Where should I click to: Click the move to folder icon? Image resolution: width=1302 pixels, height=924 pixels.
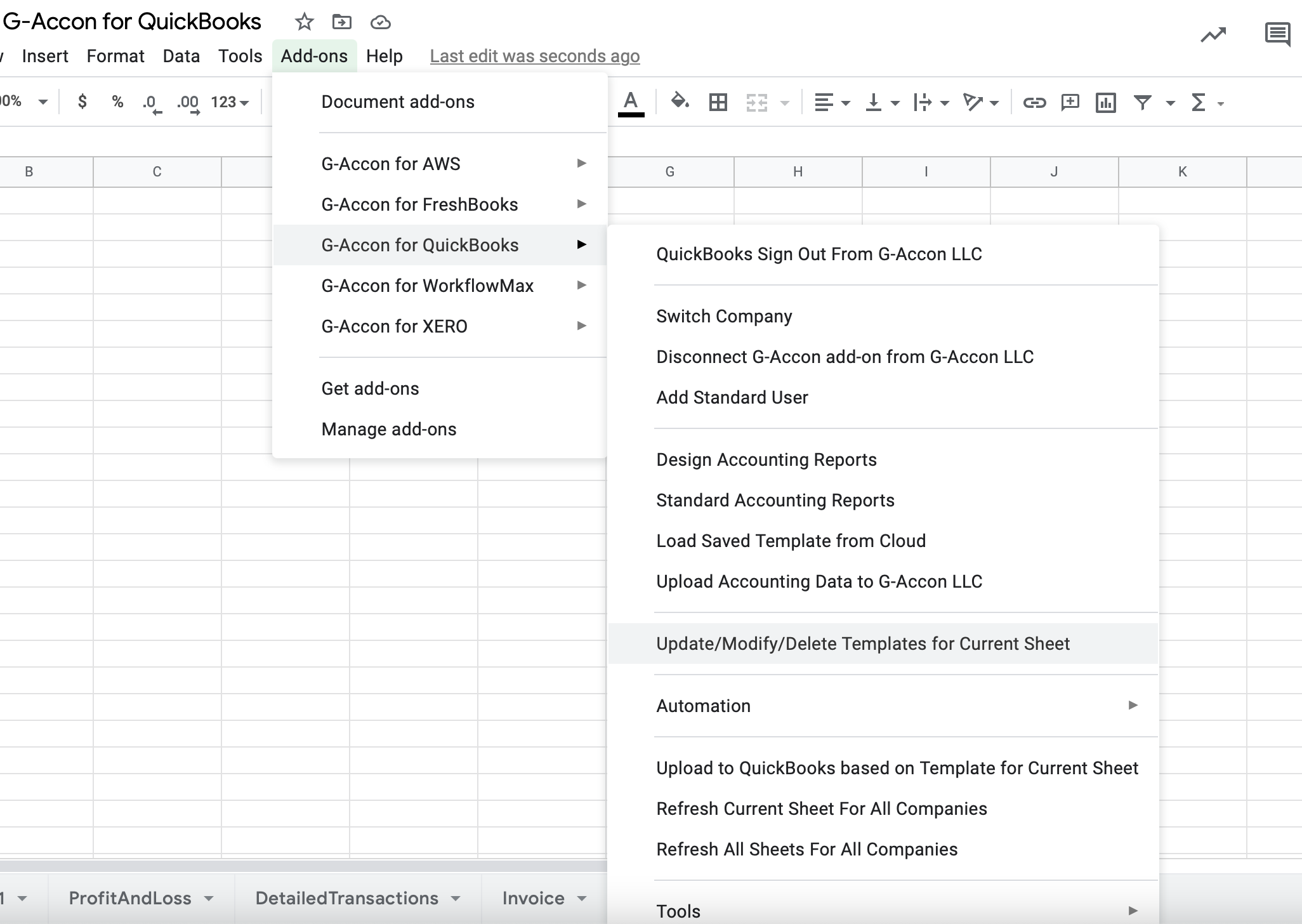point(342,22)
